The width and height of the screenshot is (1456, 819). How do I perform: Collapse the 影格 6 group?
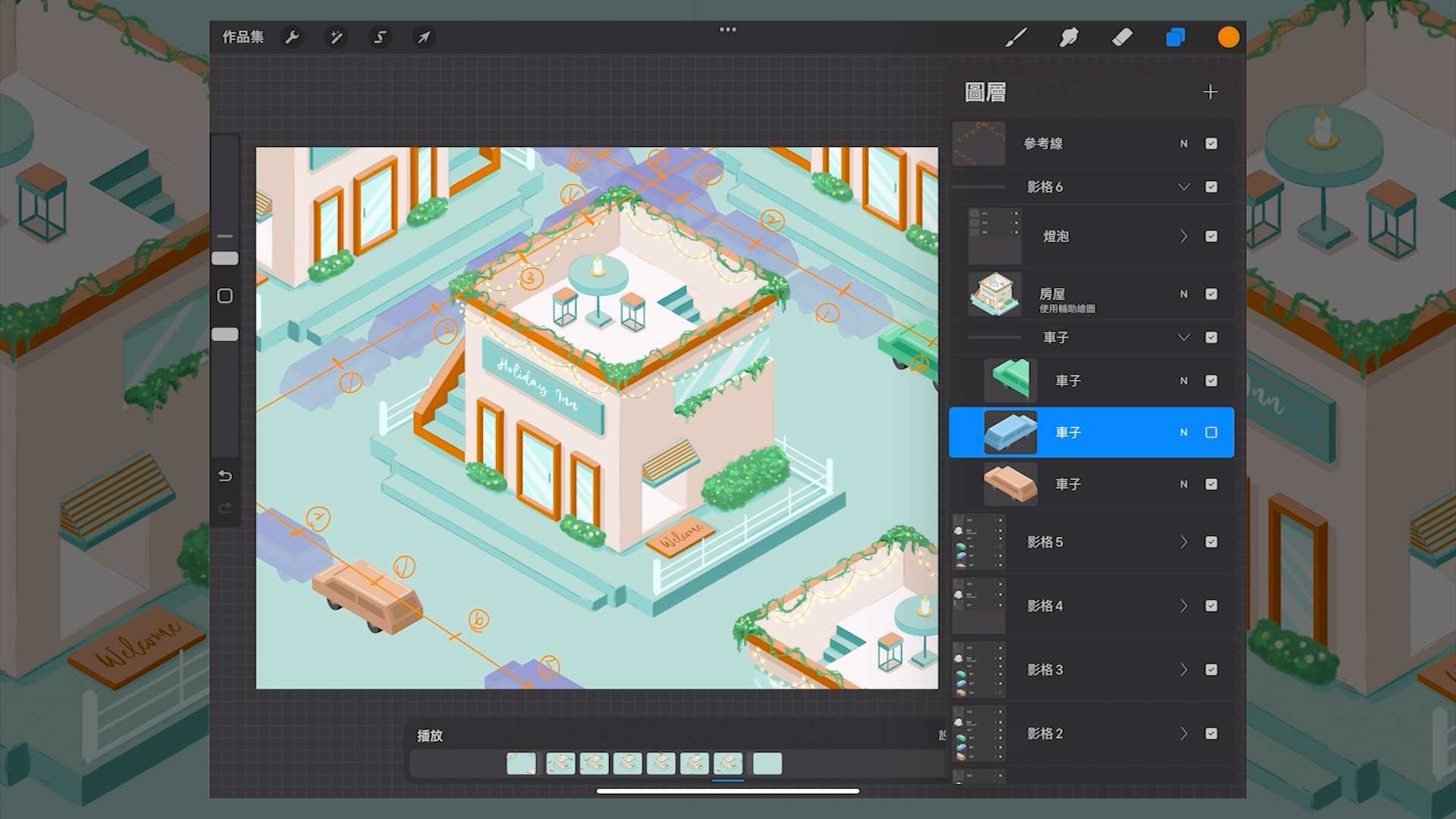click(1183, 187)
